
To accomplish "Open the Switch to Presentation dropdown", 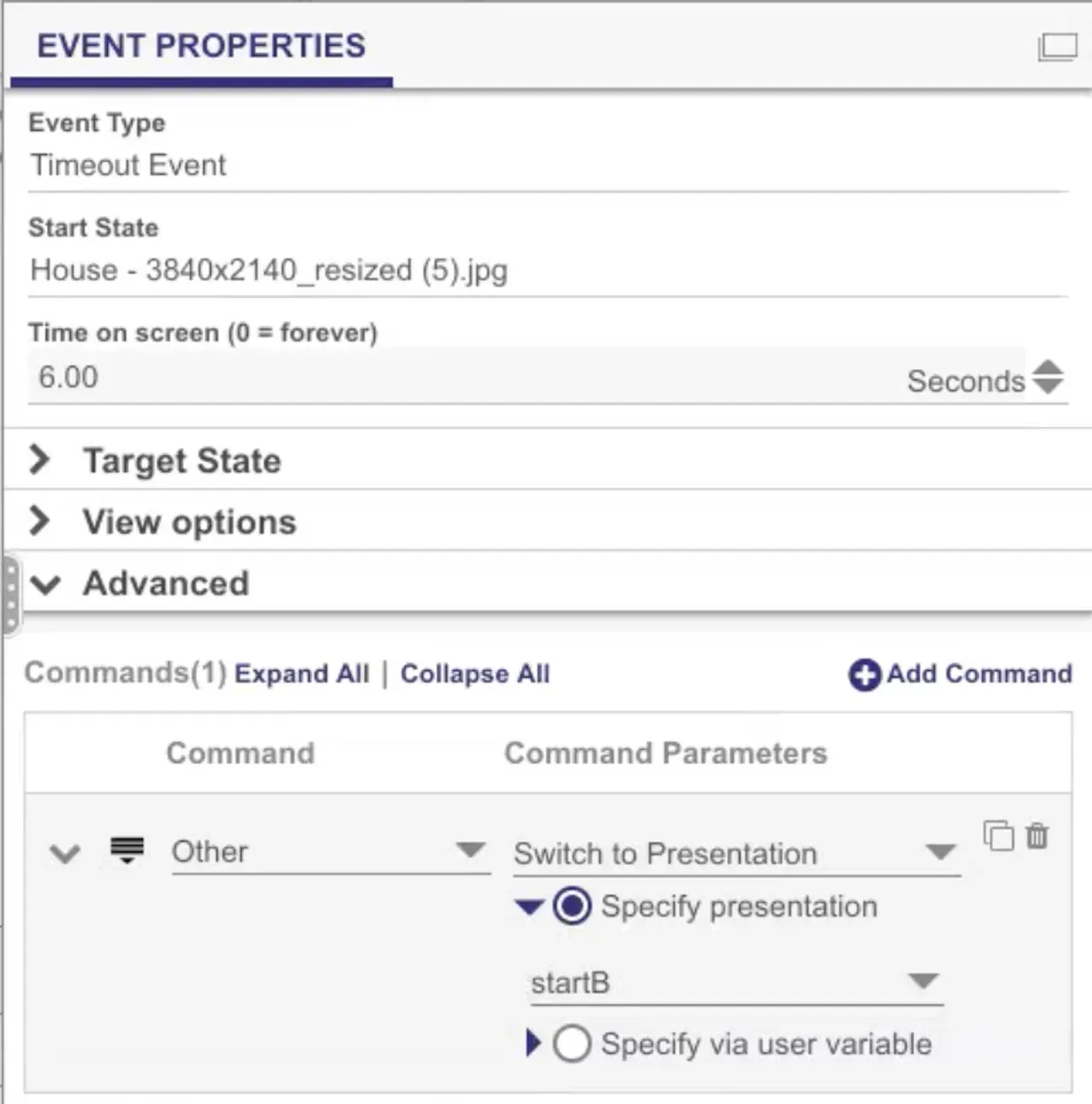I will (737, 854).
